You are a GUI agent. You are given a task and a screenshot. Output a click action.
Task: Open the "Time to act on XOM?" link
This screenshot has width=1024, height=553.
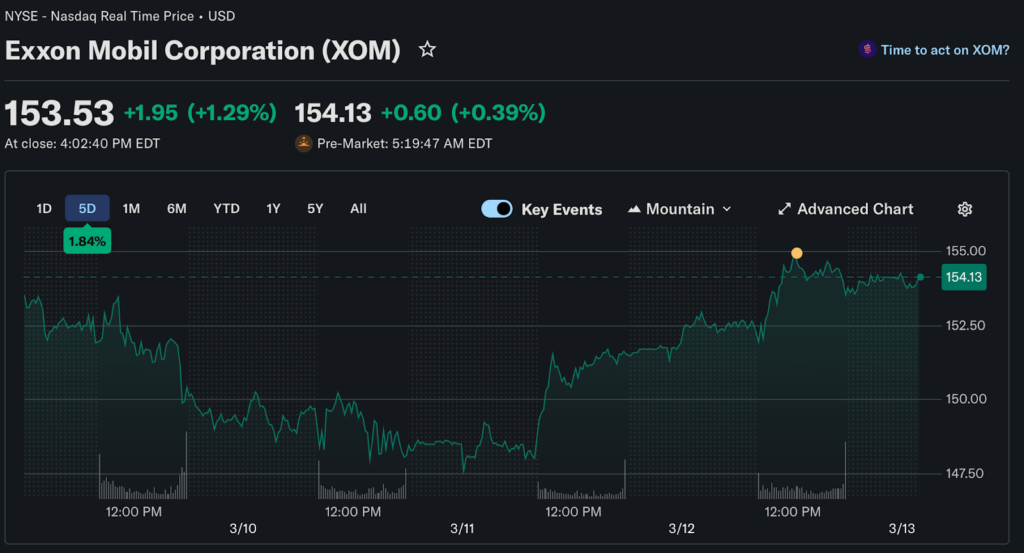pyautogui.click(x=945, y=50)
